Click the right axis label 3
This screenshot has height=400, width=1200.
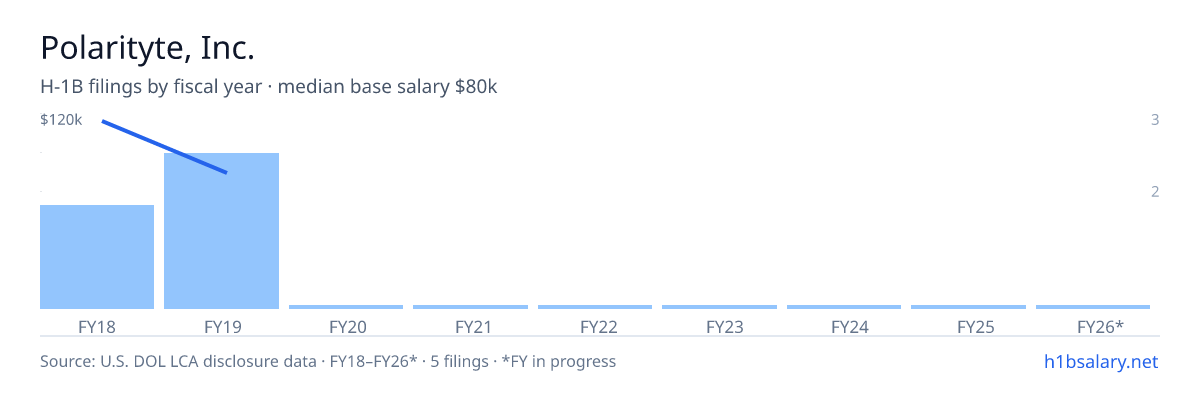[1155, 120]
